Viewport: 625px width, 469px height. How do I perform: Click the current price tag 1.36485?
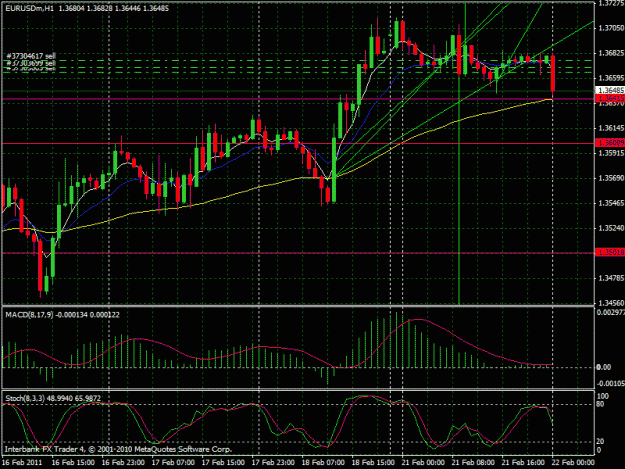(x=610, y=91)
